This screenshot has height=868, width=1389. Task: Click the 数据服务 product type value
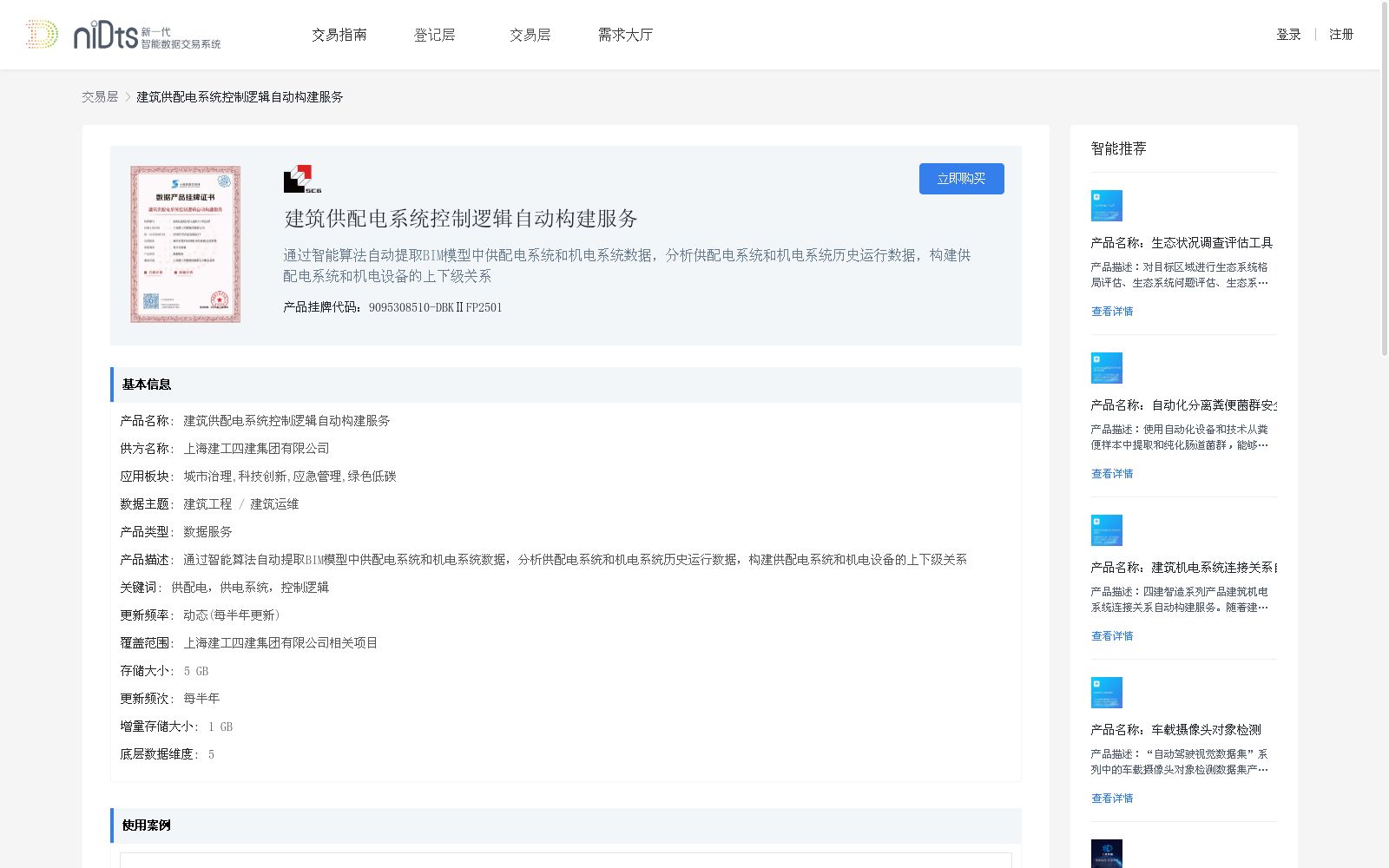pyautogui.click(x=207, y=532)
